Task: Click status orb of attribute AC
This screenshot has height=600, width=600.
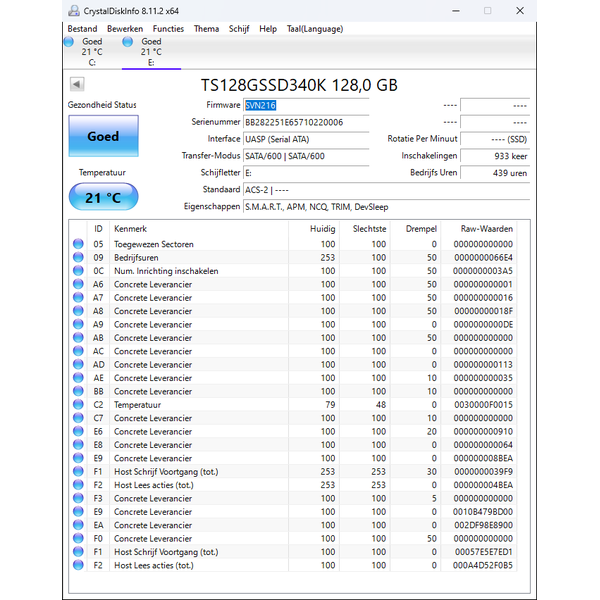Action: (x=78, y=351)
